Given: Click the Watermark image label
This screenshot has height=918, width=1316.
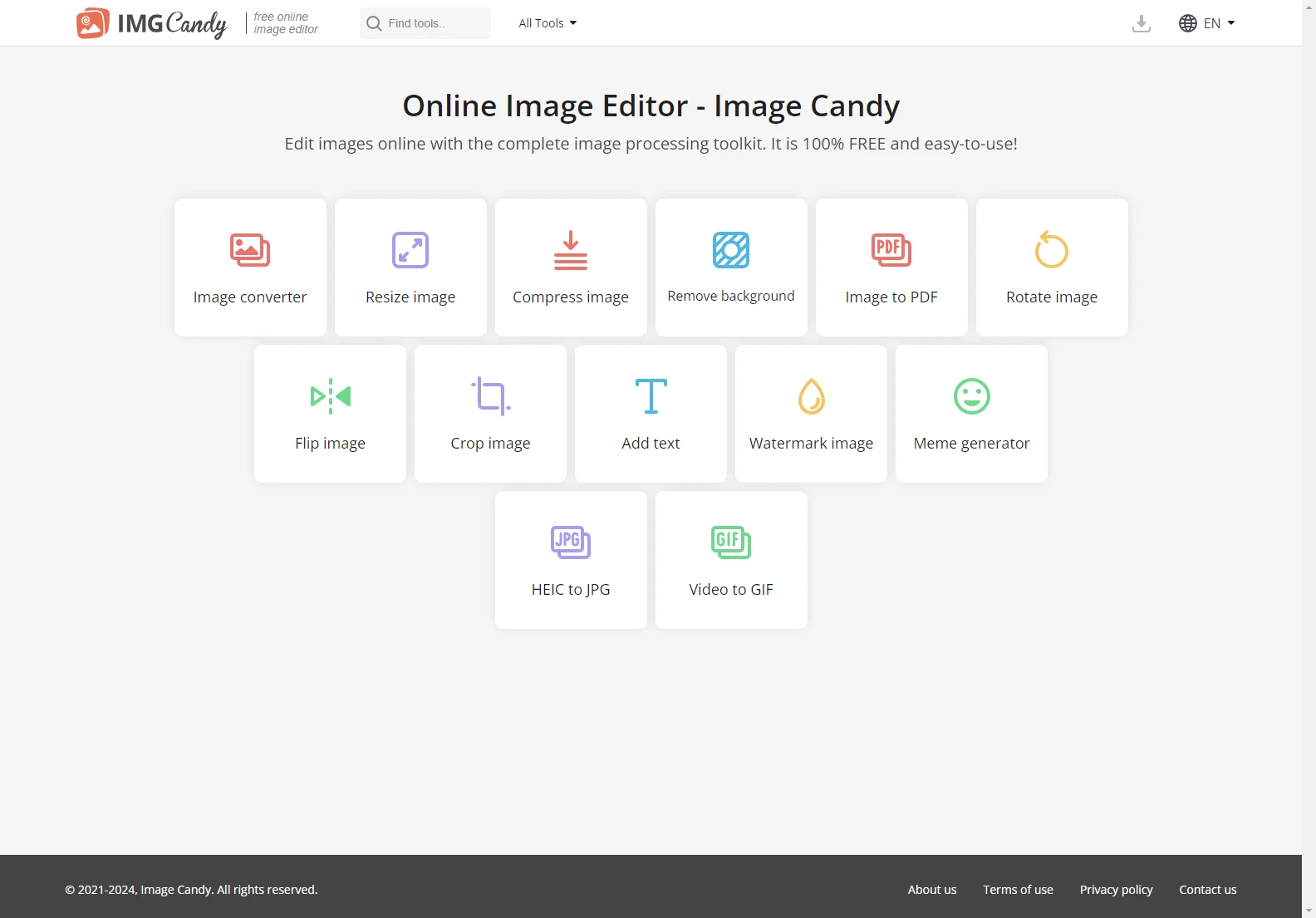Looking at the screenshot, I should coord(812,444).
